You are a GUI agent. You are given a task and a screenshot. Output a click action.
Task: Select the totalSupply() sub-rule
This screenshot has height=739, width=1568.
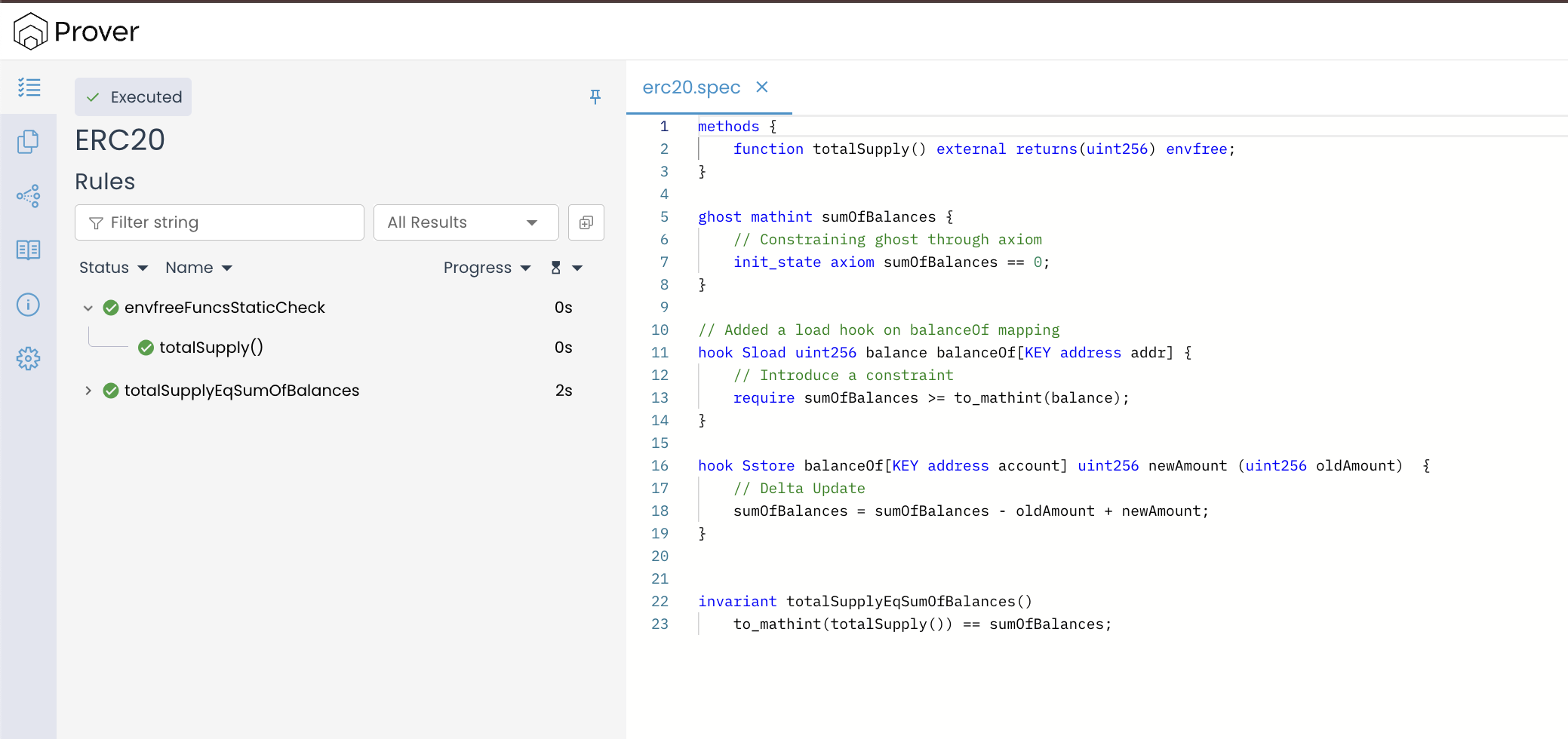point(211,348)
